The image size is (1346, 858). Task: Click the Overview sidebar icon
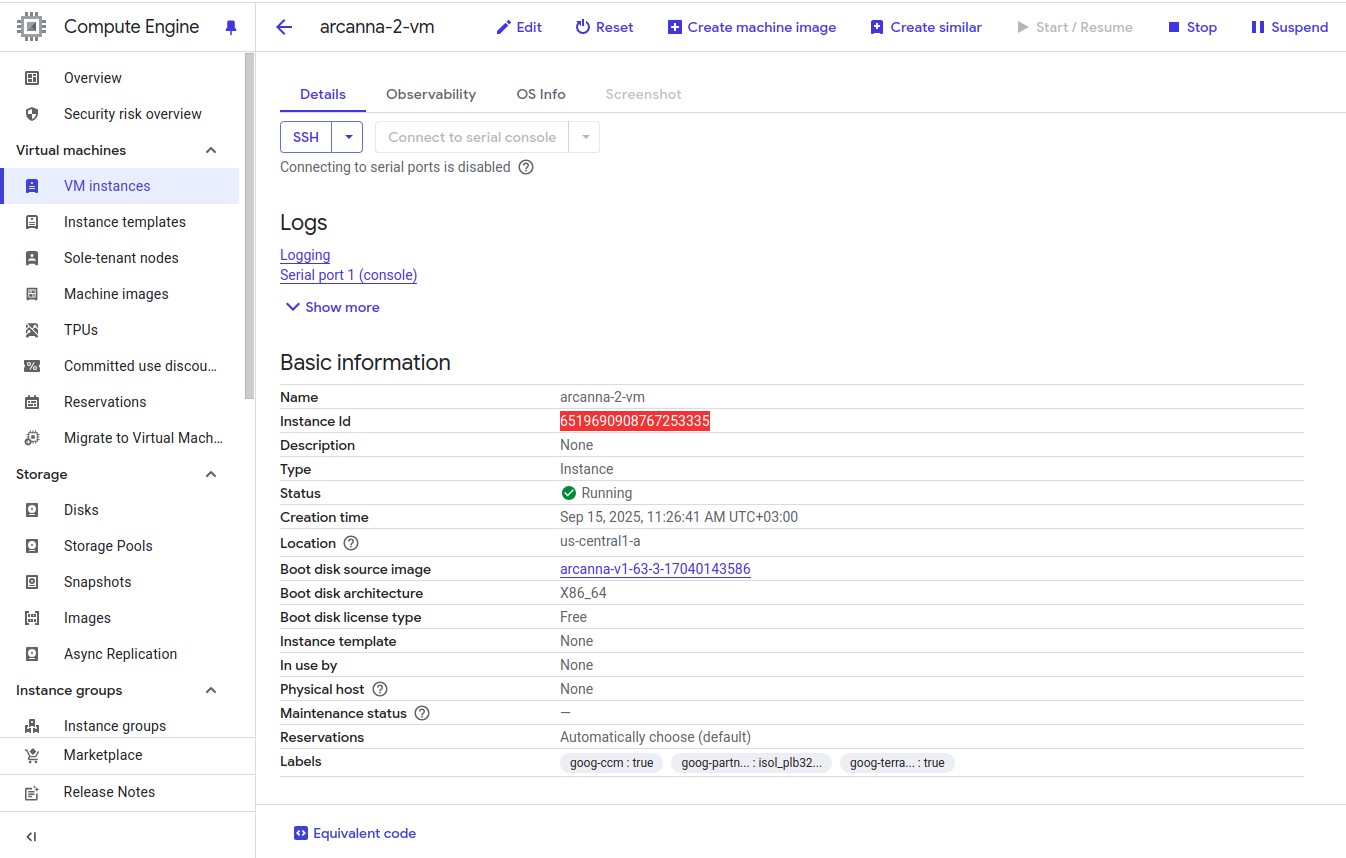[32, 78]
